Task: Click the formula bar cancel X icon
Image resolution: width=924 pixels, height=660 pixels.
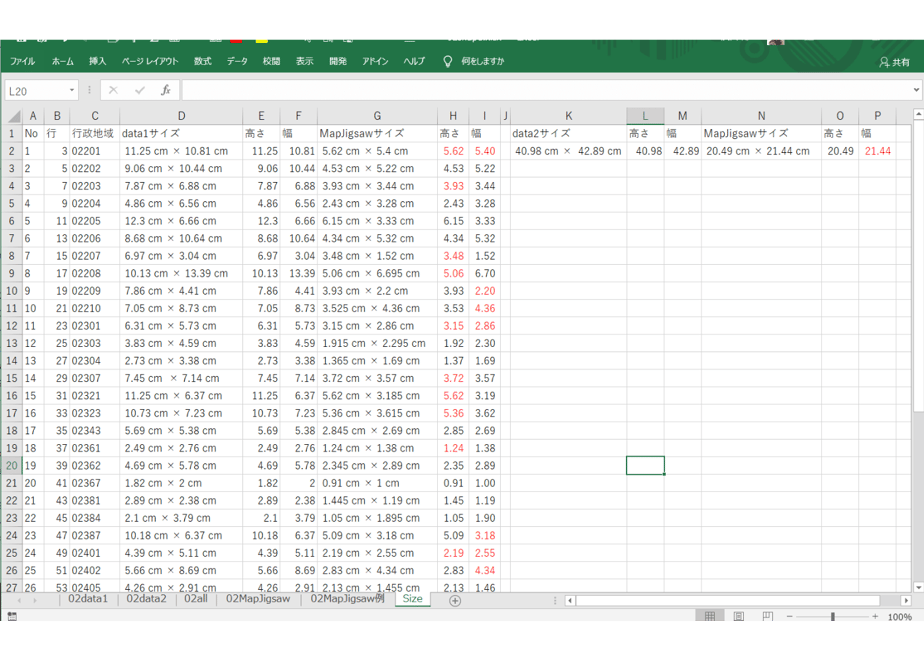Action: (x=113, y=90)
